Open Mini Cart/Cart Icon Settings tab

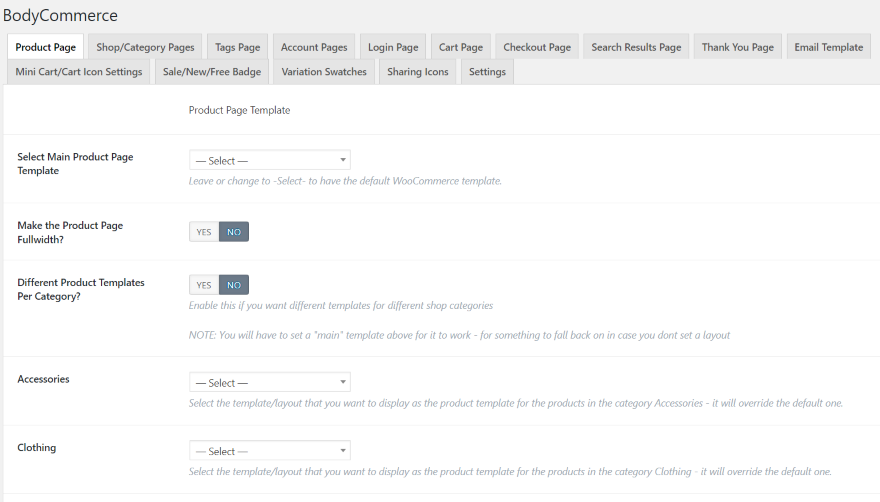(79, 72)
